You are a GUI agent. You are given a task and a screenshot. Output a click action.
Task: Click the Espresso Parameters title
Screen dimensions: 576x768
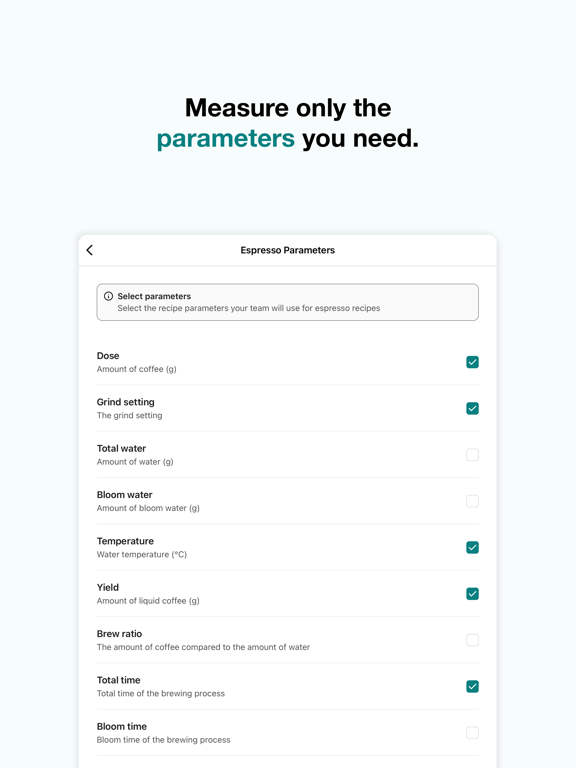click(x=288, y=250)
